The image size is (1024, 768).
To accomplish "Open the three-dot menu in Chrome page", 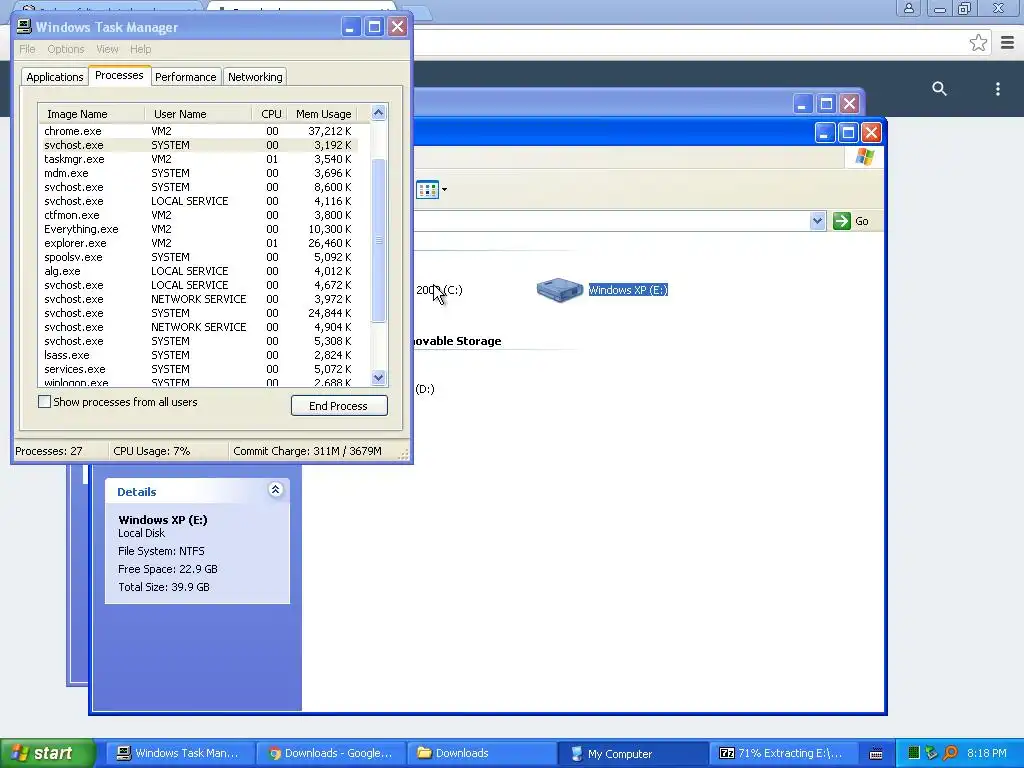I will click(x=997, y=88).
